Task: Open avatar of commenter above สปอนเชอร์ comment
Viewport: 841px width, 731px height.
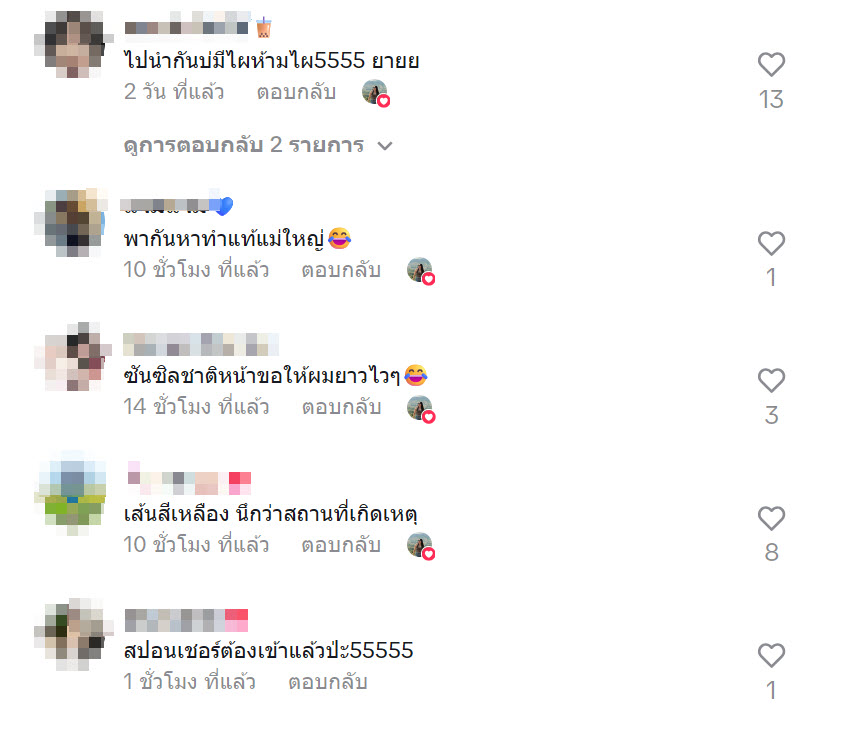Action: (x=73, y=634)
